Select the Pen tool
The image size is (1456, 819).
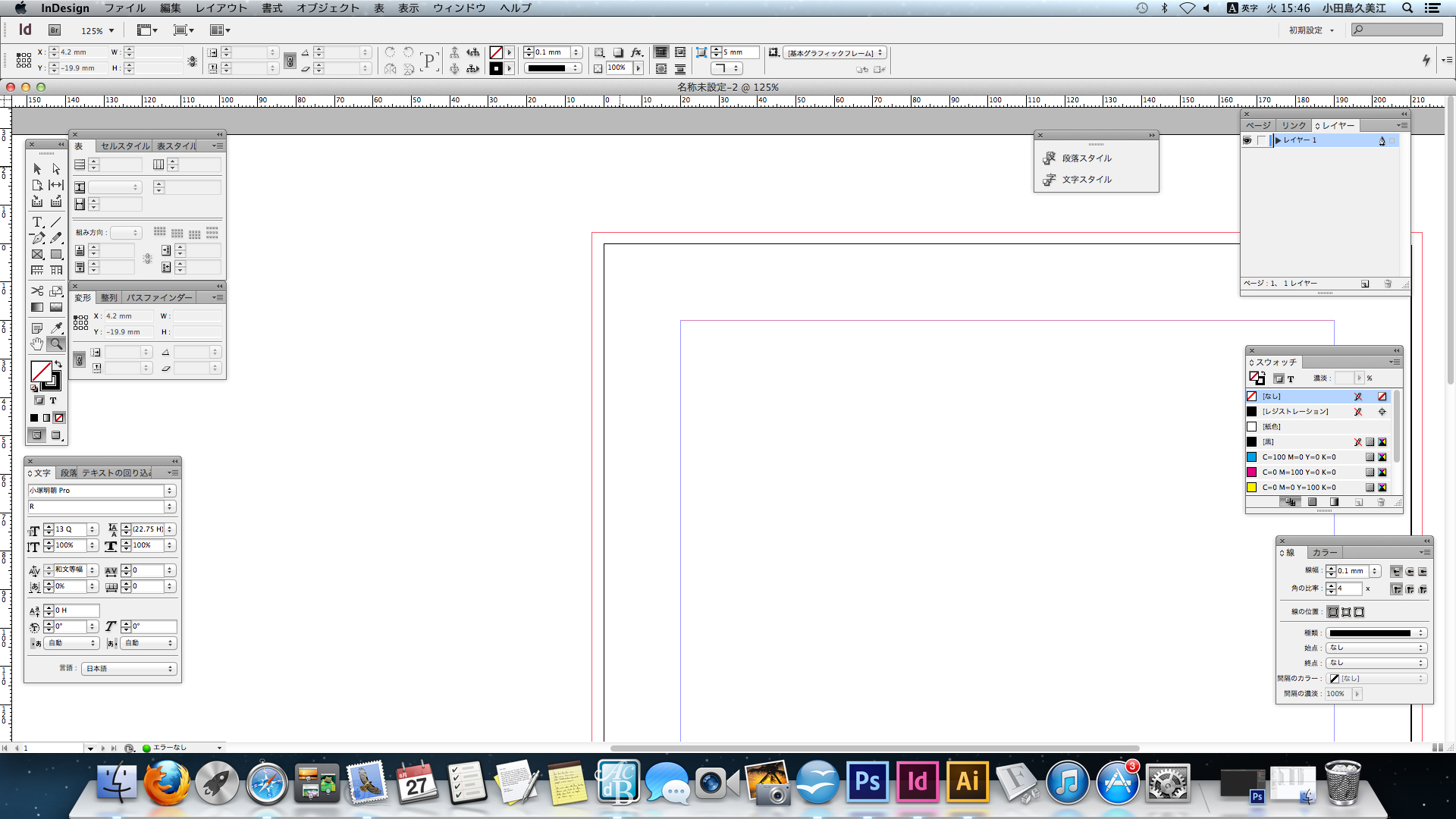coord(37,238)
